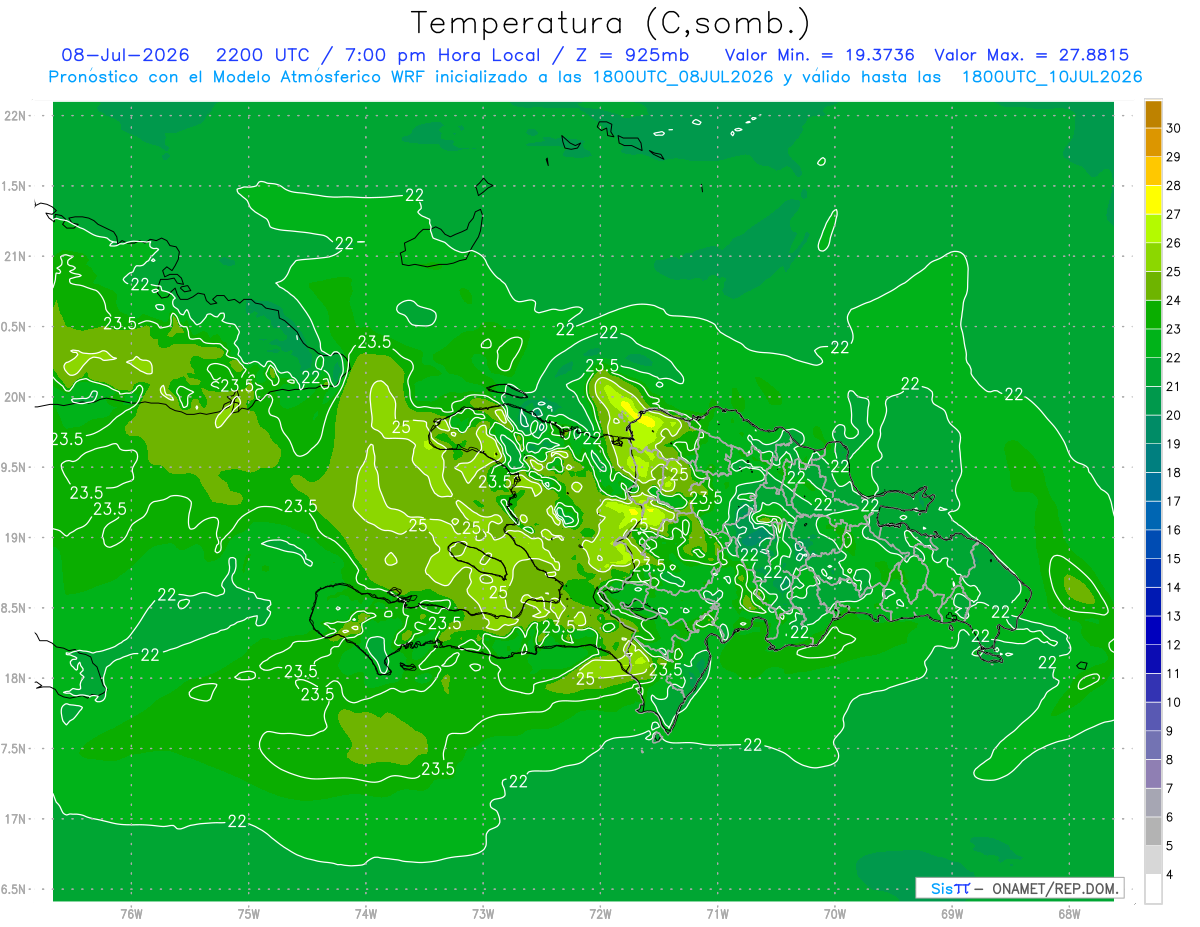Viewport: 1200px width, 927px height.
Task: Pick the purple swatch between 7 and 8
Action: coord(1153,774)
